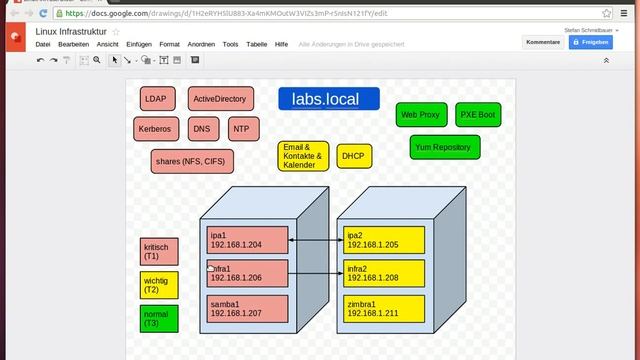
Task: Open the Stefan Schmidbauer account dropdown
Action: coord(591,30)
